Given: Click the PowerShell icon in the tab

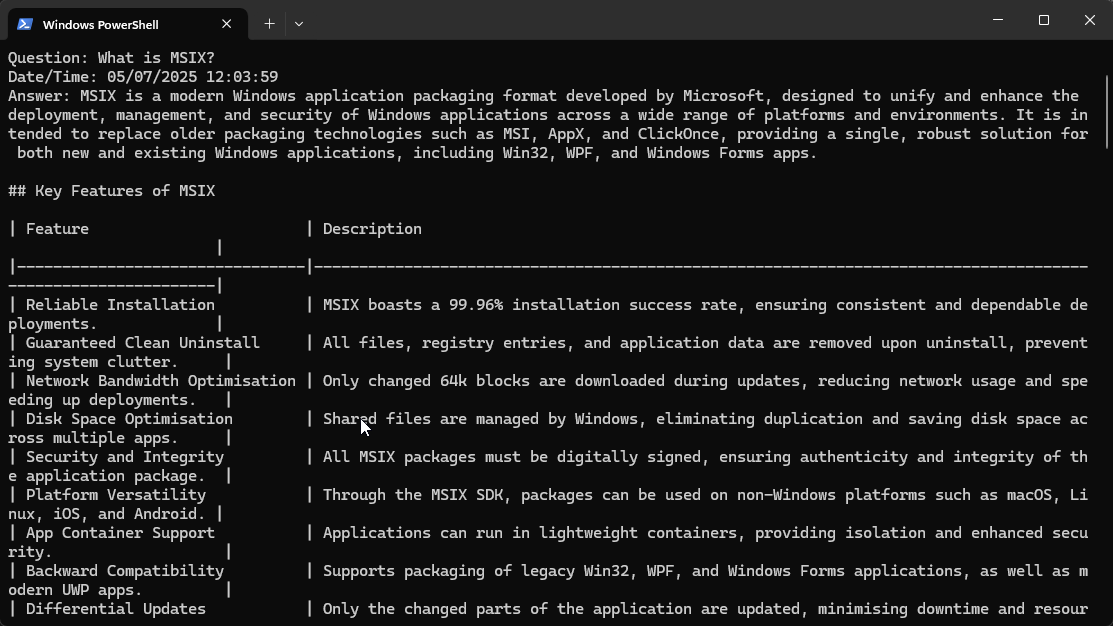Looking at the screenshot, I should point(25,24).
